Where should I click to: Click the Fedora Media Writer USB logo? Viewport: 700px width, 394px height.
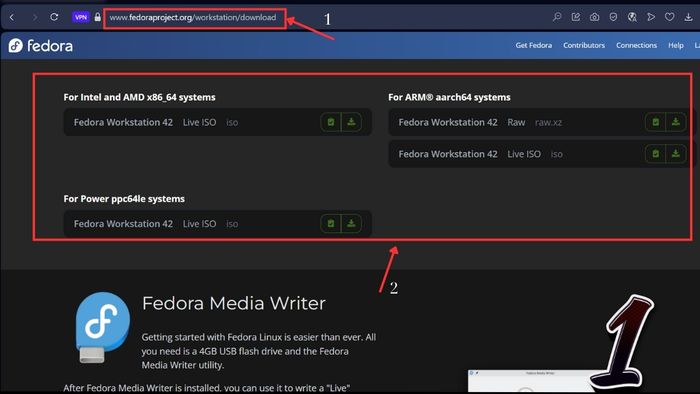(103, 327)
